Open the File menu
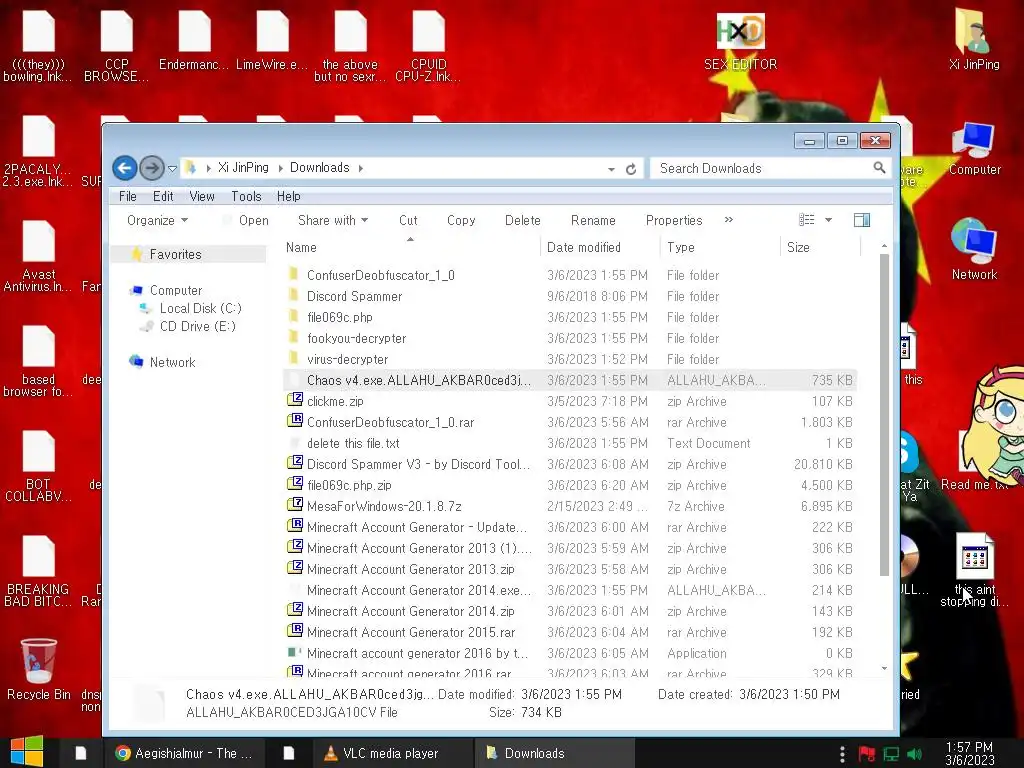Viewport: 1024px width, 768px height. click(127, 197)
